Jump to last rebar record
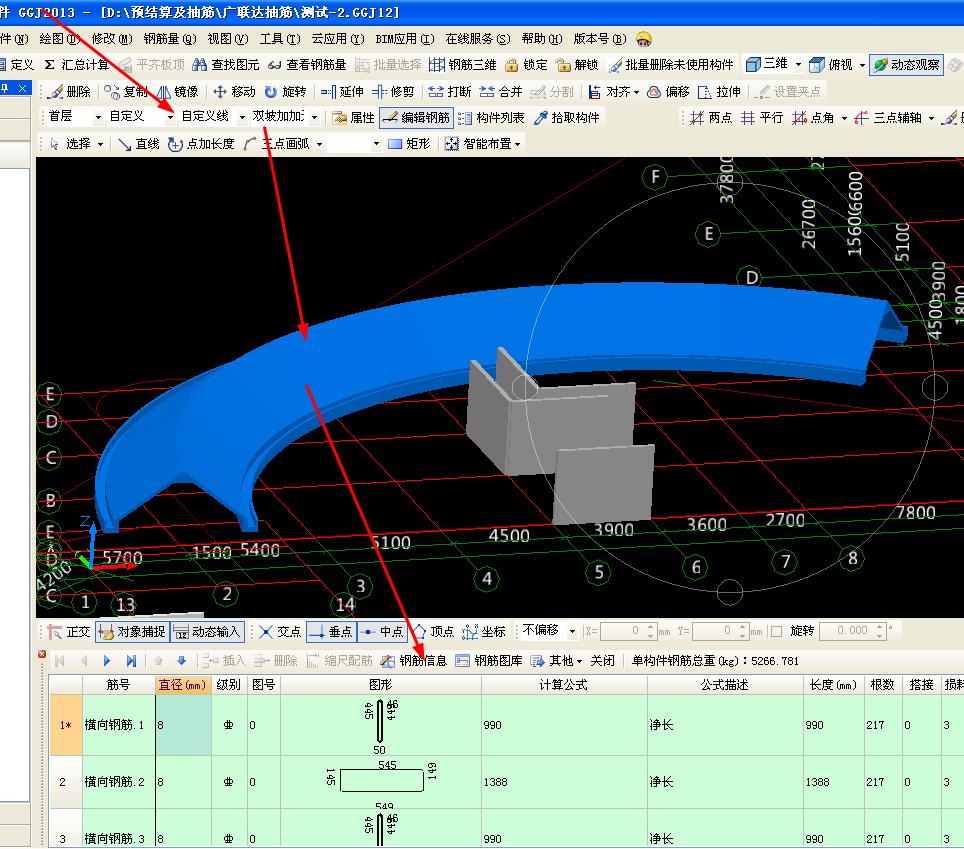The height and width of the screenshot is (849, 964). [x=131, y=661]
